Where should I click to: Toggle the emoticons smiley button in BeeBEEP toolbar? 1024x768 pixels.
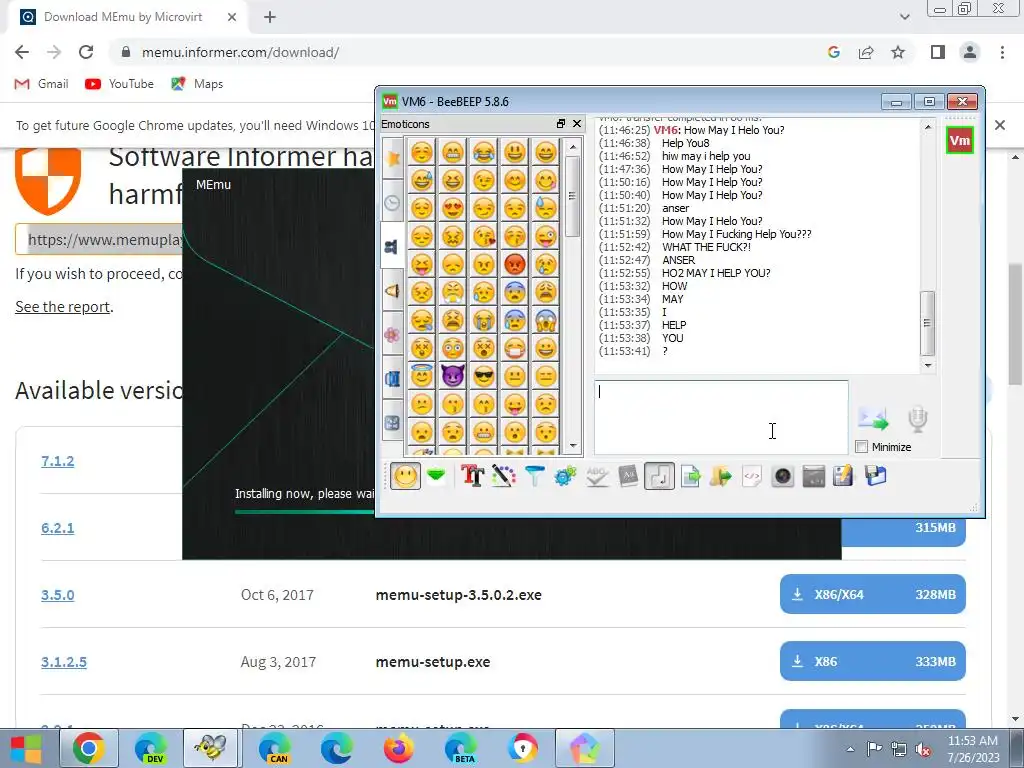[406, 475]
